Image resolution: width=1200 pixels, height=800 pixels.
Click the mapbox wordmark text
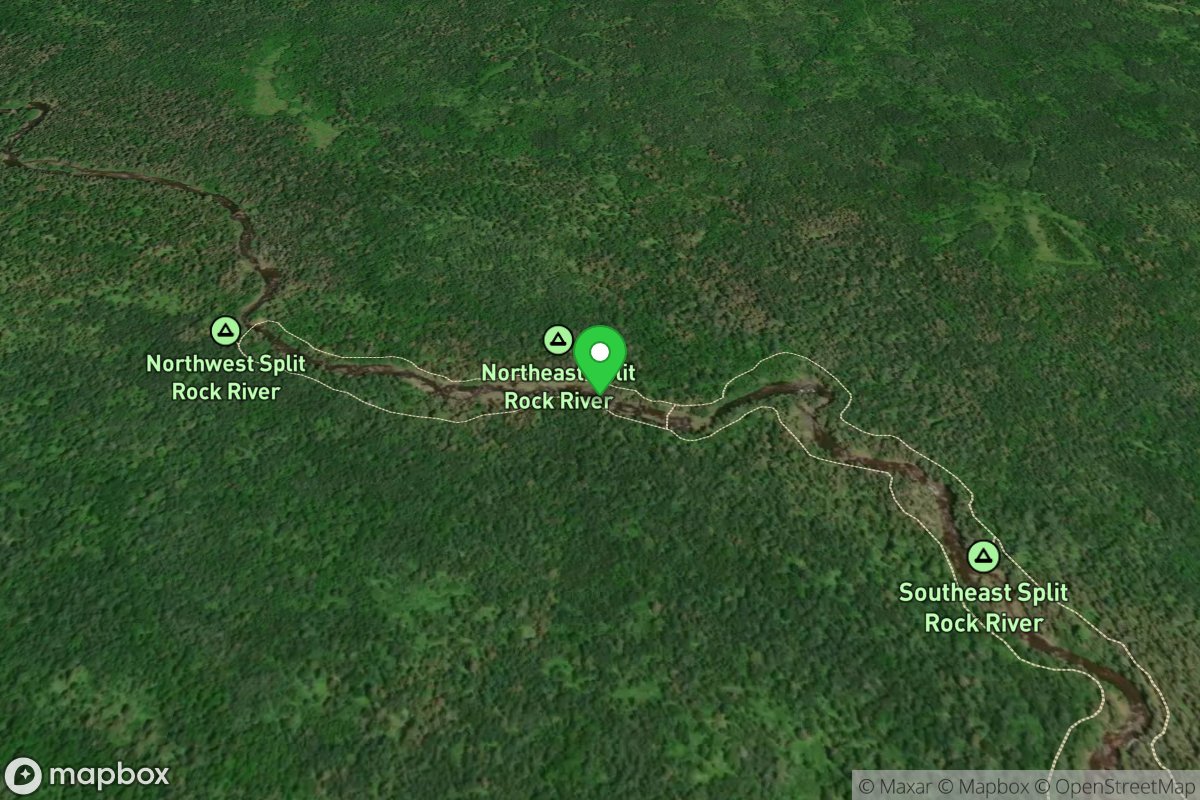tap(108, 775)
